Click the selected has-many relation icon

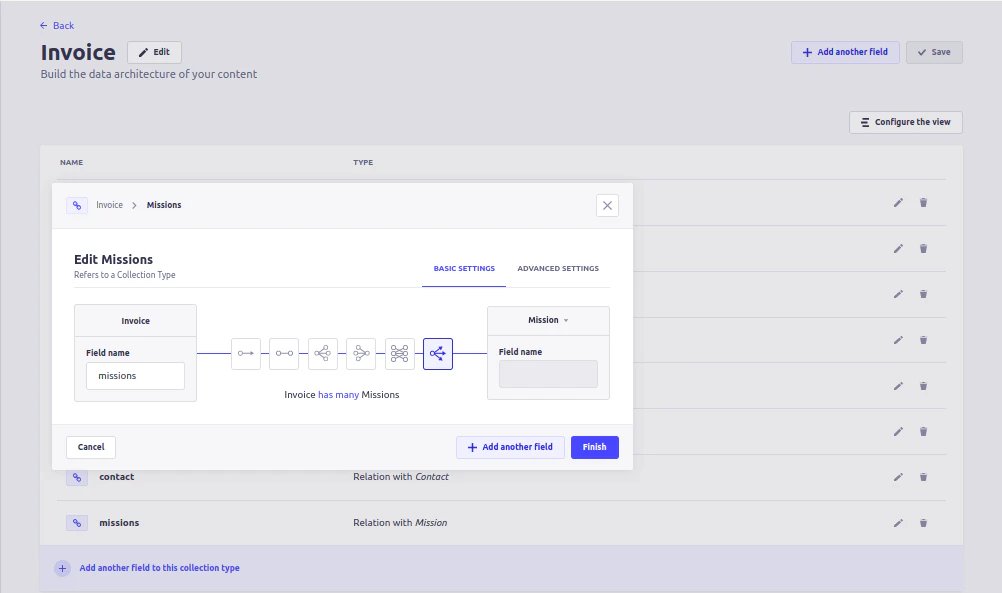[x=437, y=353]
